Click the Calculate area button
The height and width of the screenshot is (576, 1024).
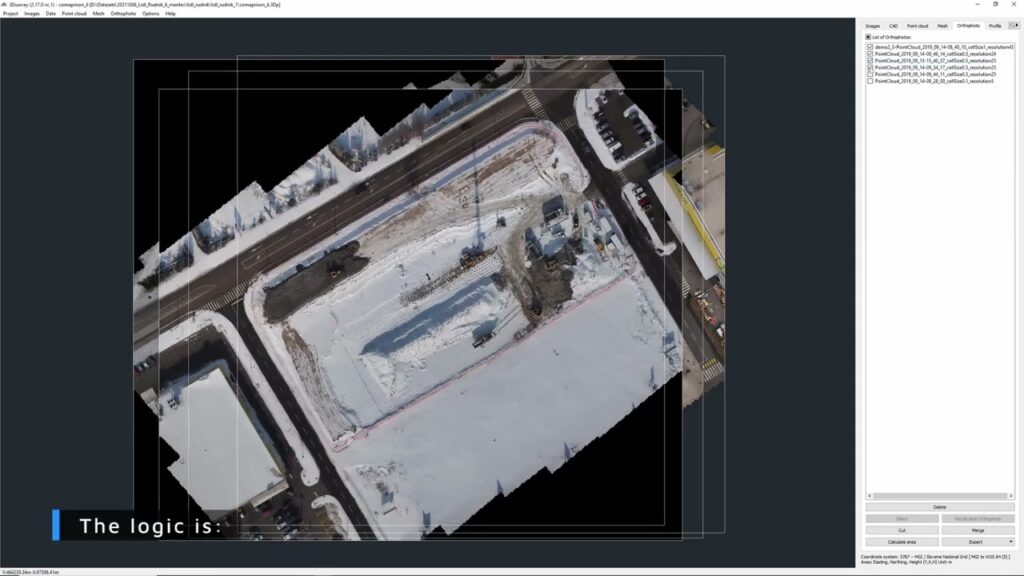(903, 542)
